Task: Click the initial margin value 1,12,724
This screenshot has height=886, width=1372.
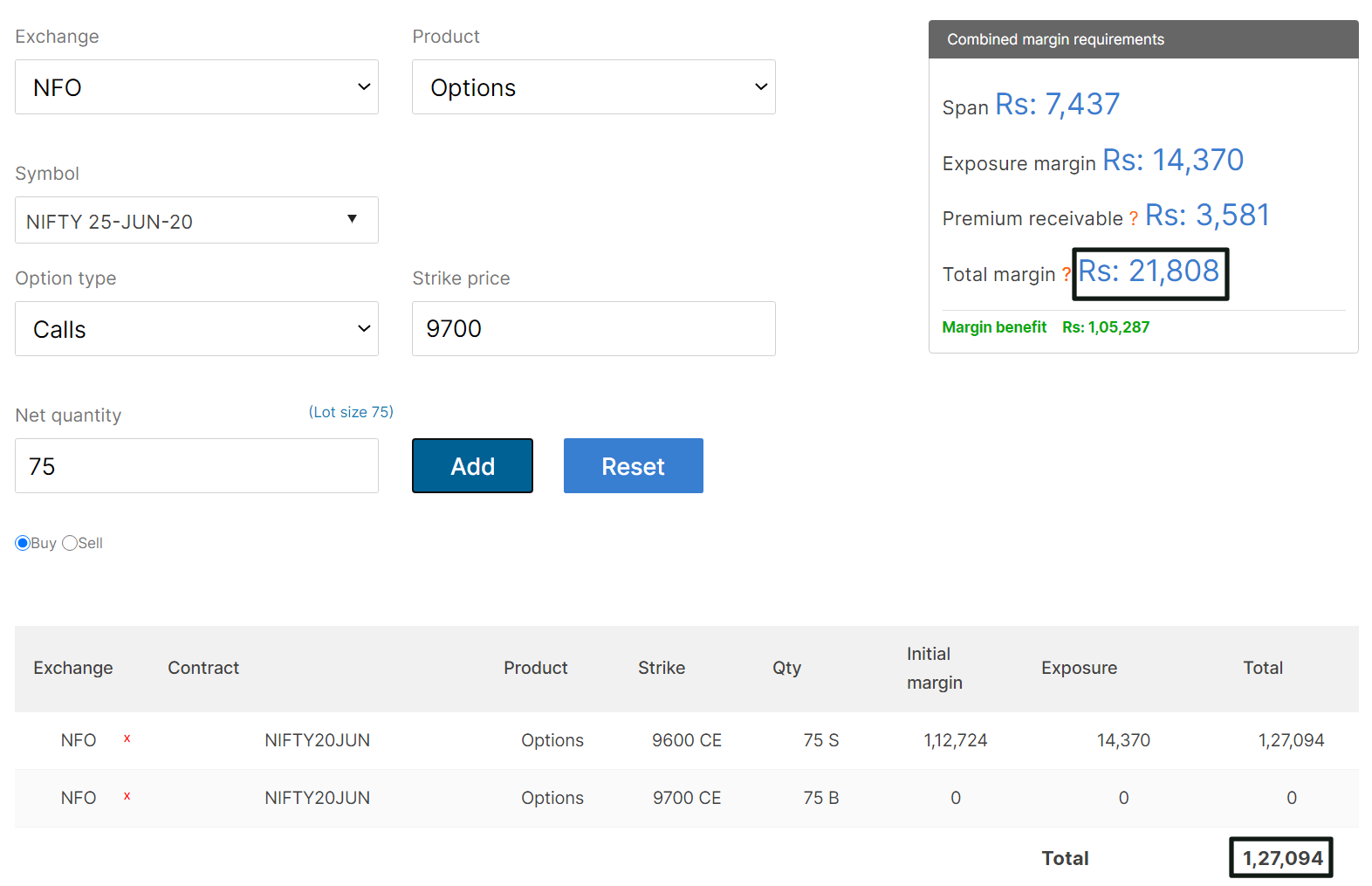Action: click(956, 740)
